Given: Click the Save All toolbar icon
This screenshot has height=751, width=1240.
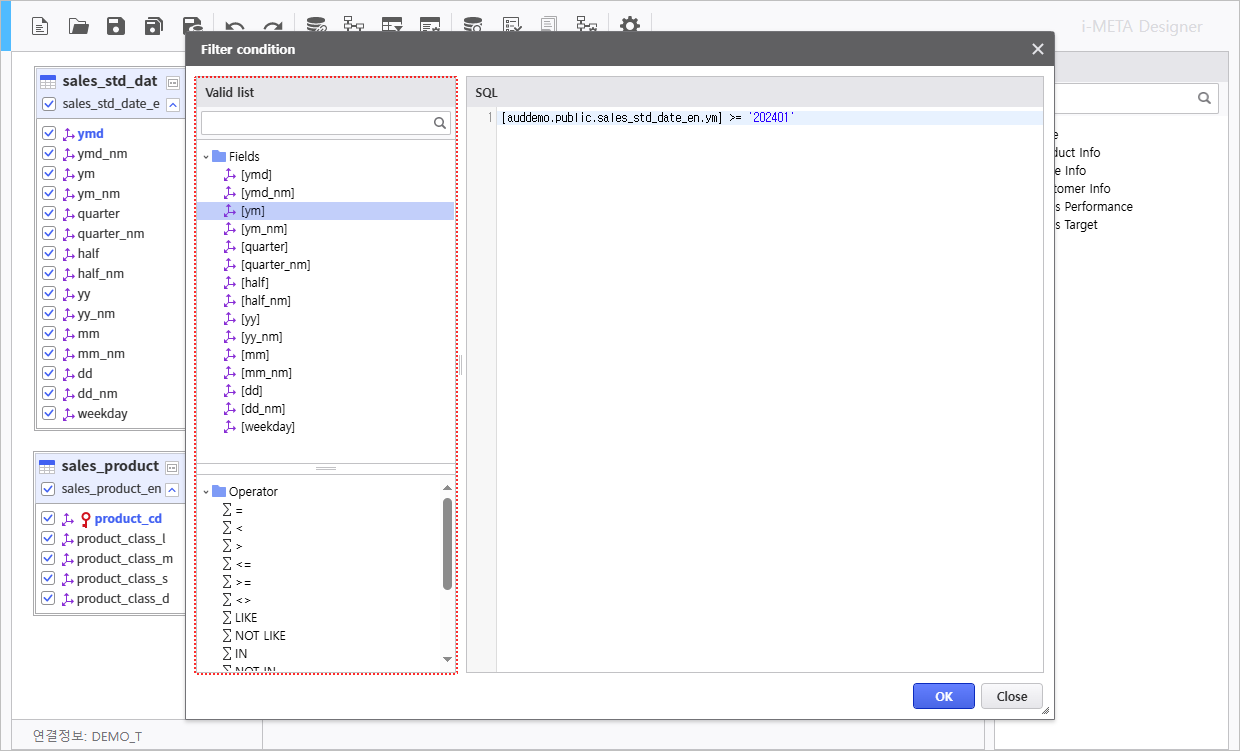Looking at the screenshot, I should coord(153,26).
